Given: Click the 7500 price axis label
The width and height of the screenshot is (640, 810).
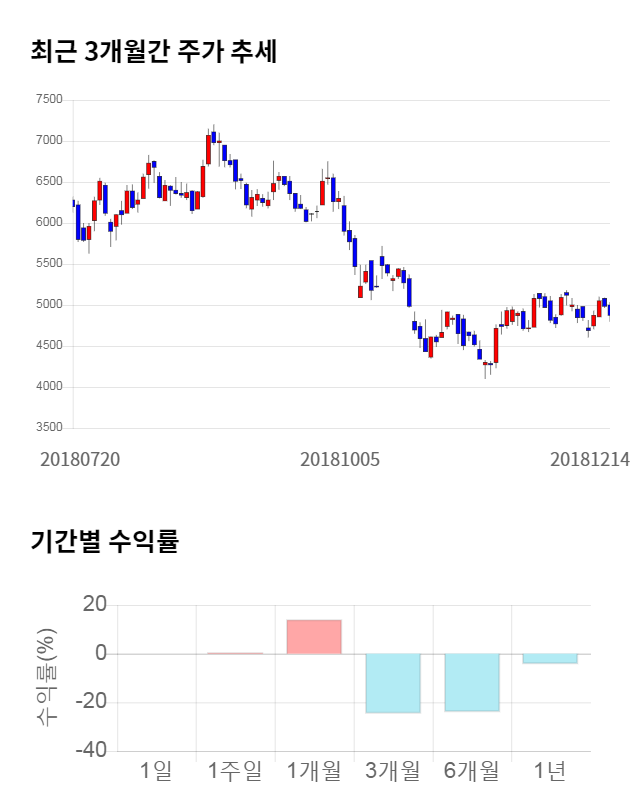Looking at the screenshot, I should (x=48, y=100).
